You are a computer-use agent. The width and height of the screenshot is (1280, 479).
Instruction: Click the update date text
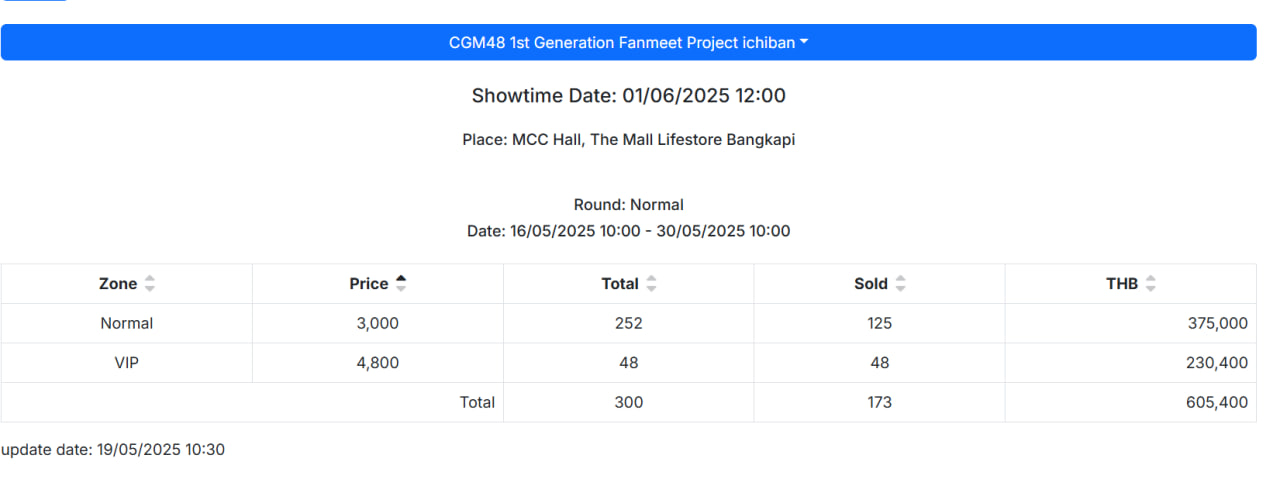pyautogui.click(x=113, y=450)
